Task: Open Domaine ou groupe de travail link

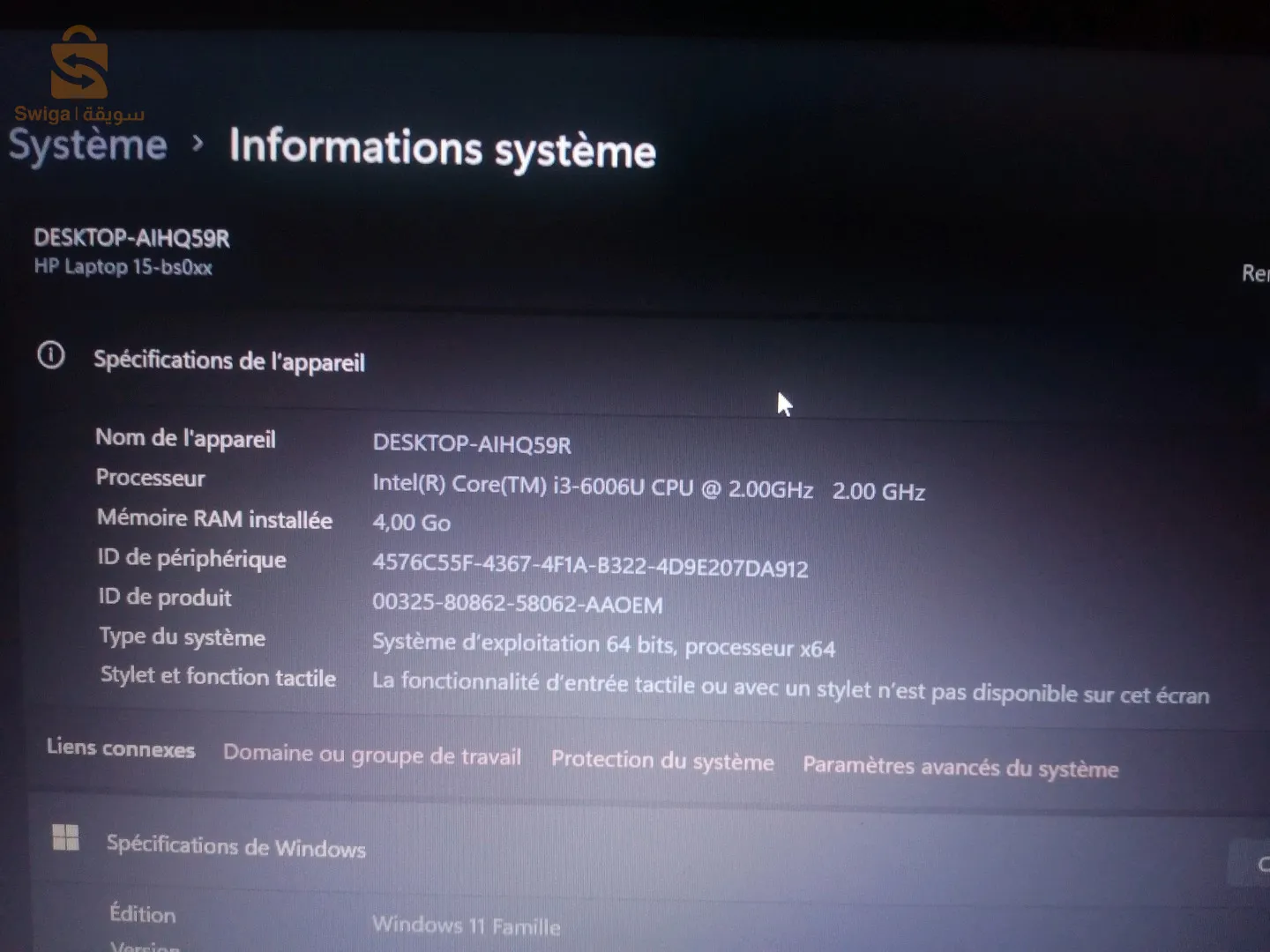Action: click(x=371, y=755)
